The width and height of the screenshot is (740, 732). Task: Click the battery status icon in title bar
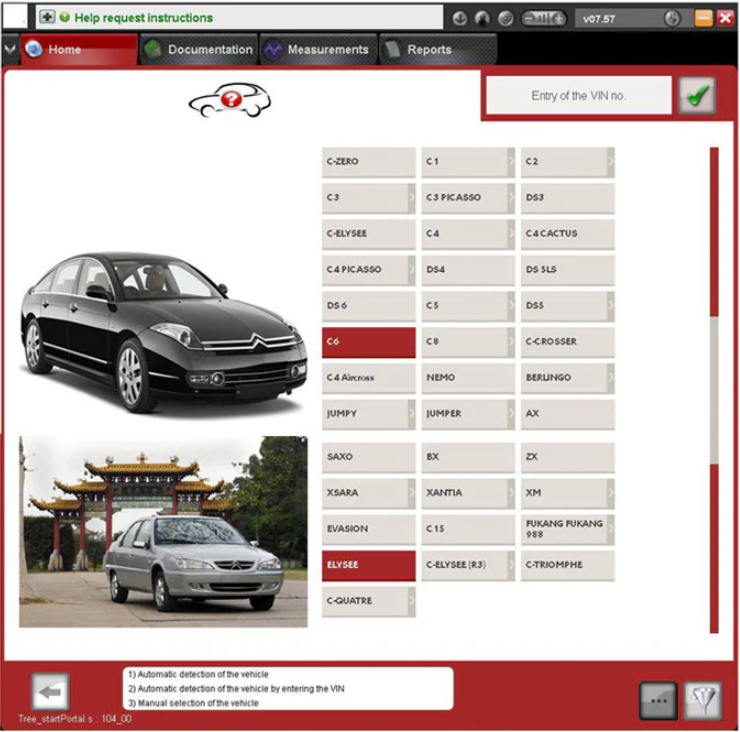(544, 18)
